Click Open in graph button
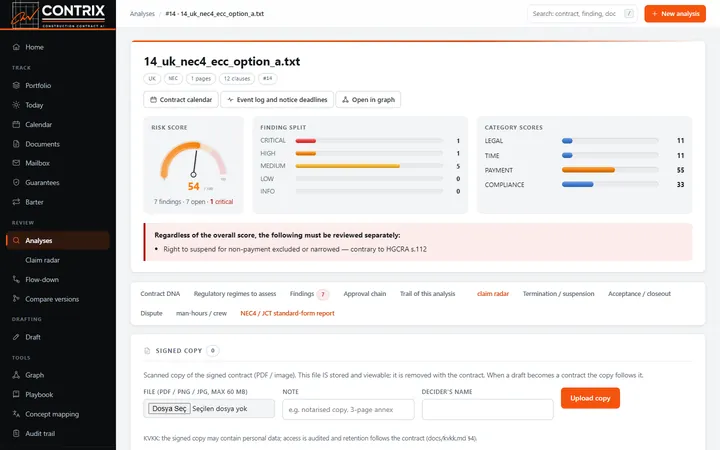The height and width of the screenshot is (450, 720). coord(368,100)
